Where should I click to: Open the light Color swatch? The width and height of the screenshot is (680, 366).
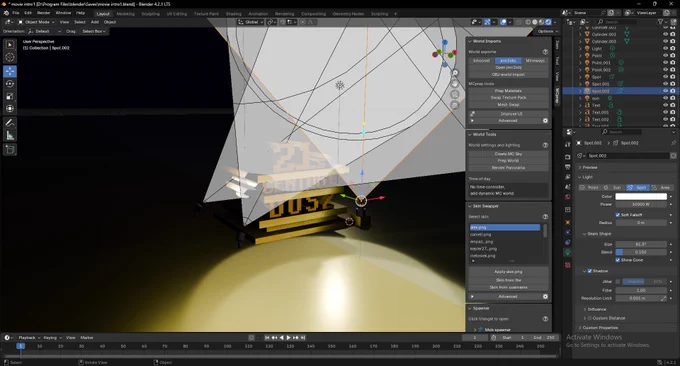(x=641, y=196)
